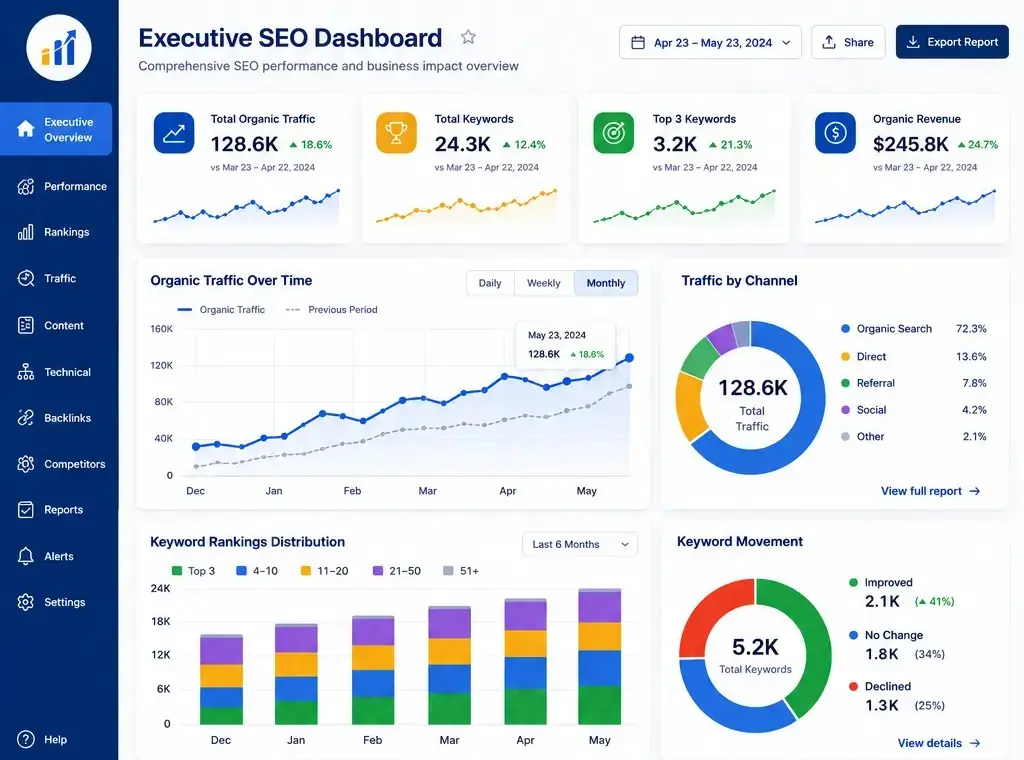This screenshot has width=1024, height=760.
Task: Click the Technical sitemap icon
Action: pyautogui.click(x=25, y=372)
